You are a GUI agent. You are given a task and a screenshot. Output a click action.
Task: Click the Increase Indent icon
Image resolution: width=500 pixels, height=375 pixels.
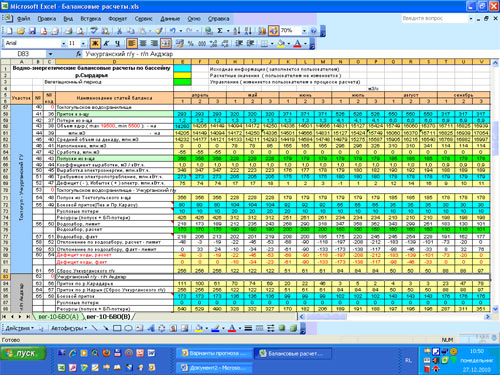point(250,43)
